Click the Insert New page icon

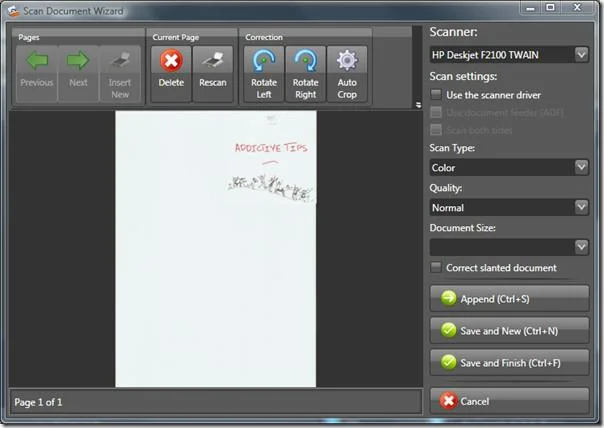[x=120, y=61]
